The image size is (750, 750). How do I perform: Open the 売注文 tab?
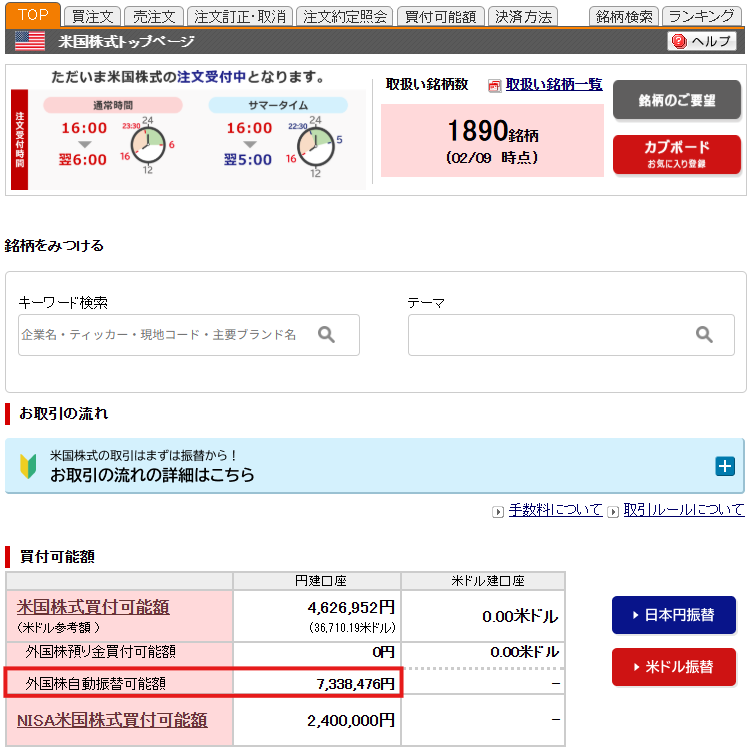tap(155, 16)
